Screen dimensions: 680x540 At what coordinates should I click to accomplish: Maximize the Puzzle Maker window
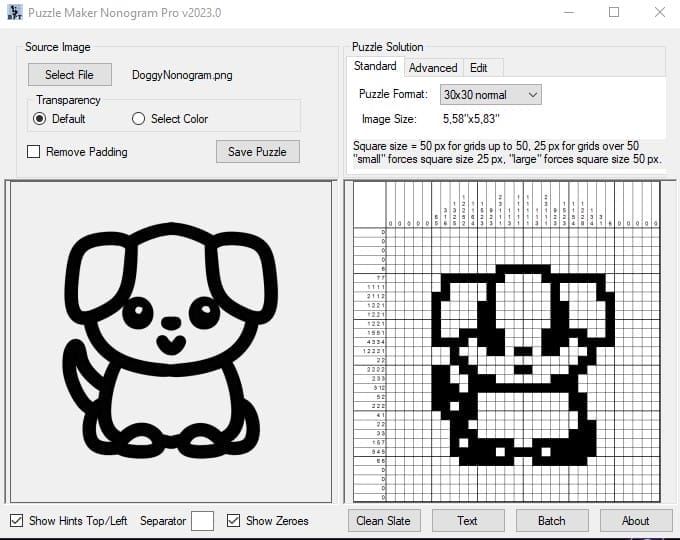[614, 13]
